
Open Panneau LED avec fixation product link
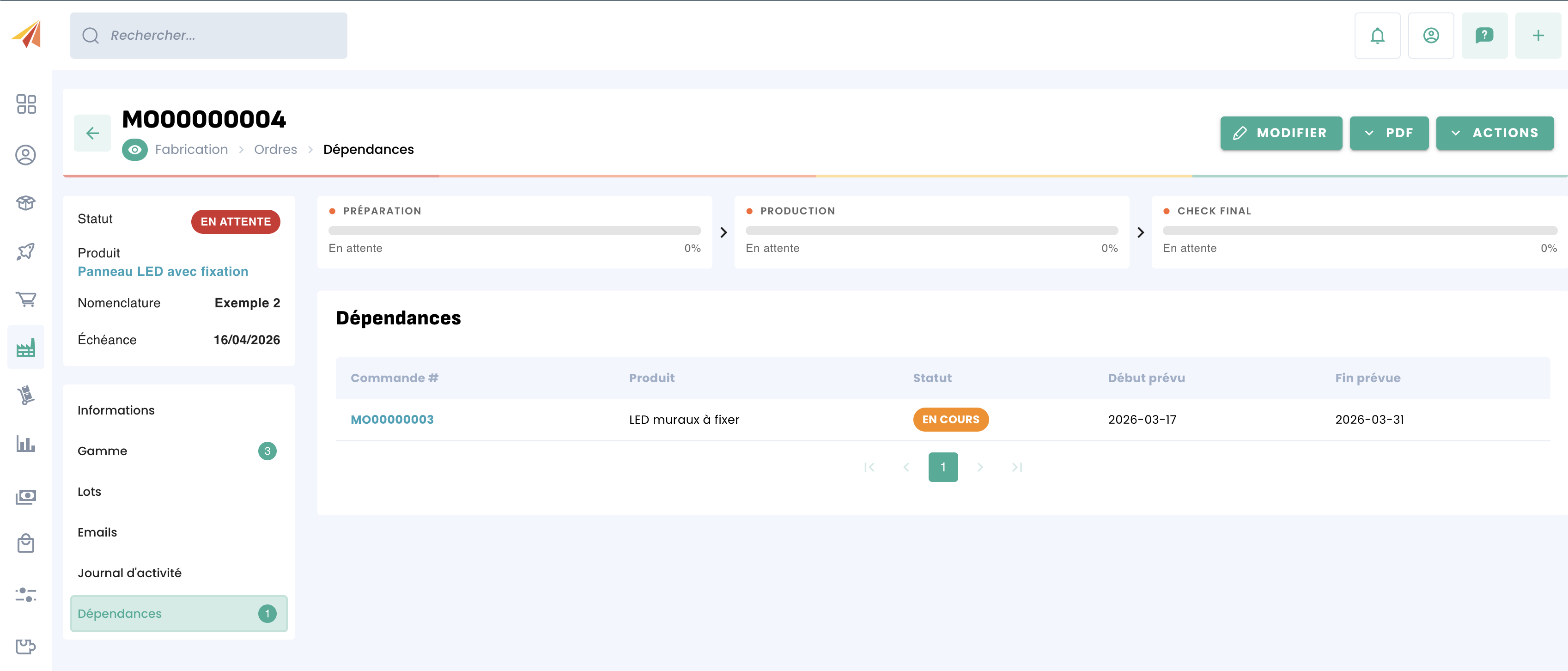point(163,272)
